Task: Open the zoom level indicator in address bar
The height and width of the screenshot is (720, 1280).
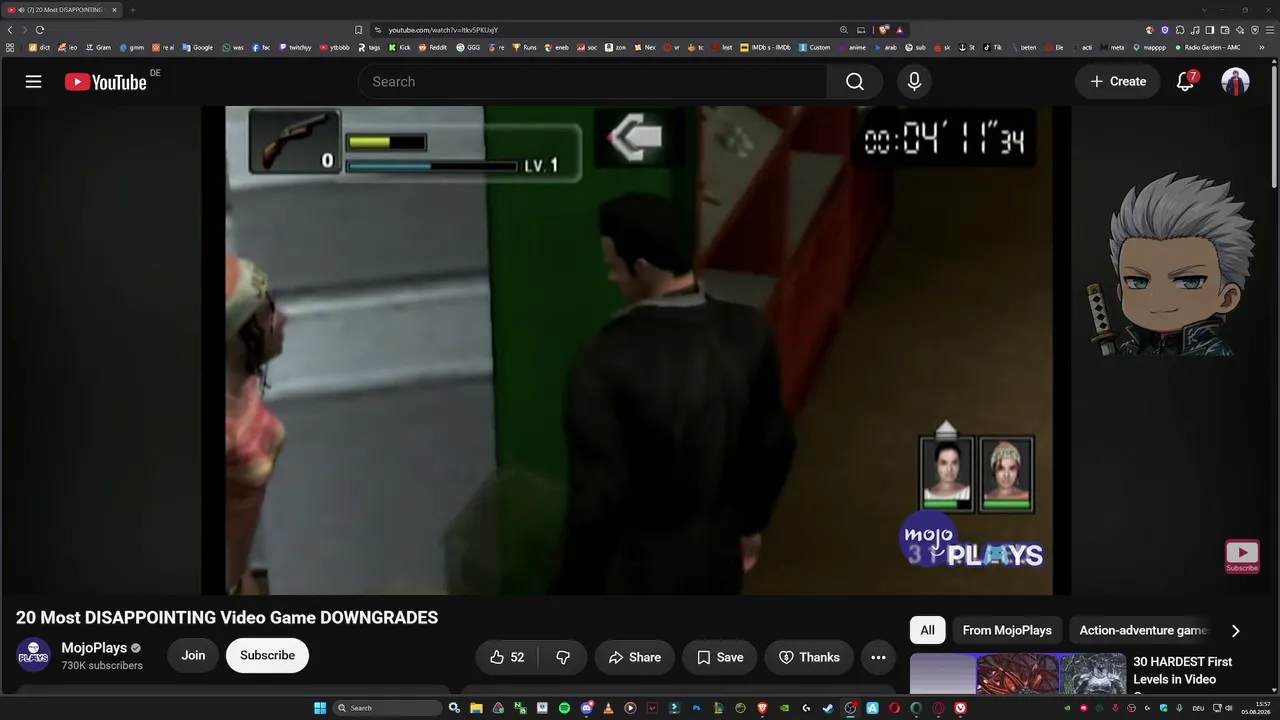Action: [844, 30]
